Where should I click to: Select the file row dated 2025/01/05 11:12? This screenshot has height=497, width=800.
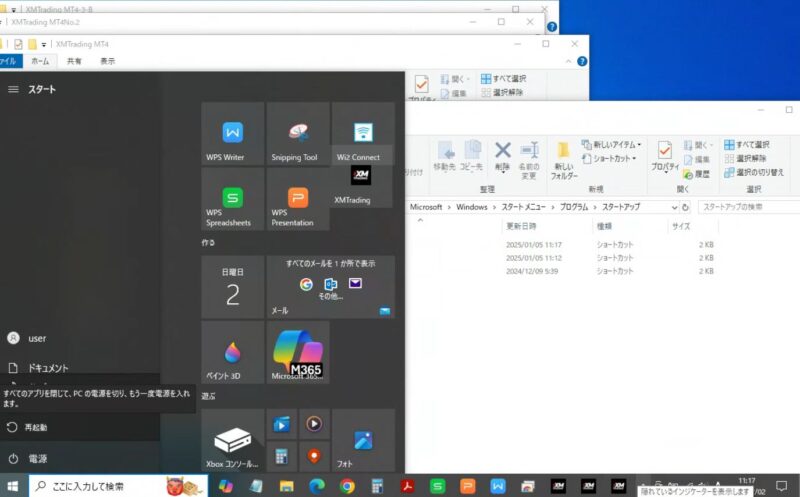[563, 258]
